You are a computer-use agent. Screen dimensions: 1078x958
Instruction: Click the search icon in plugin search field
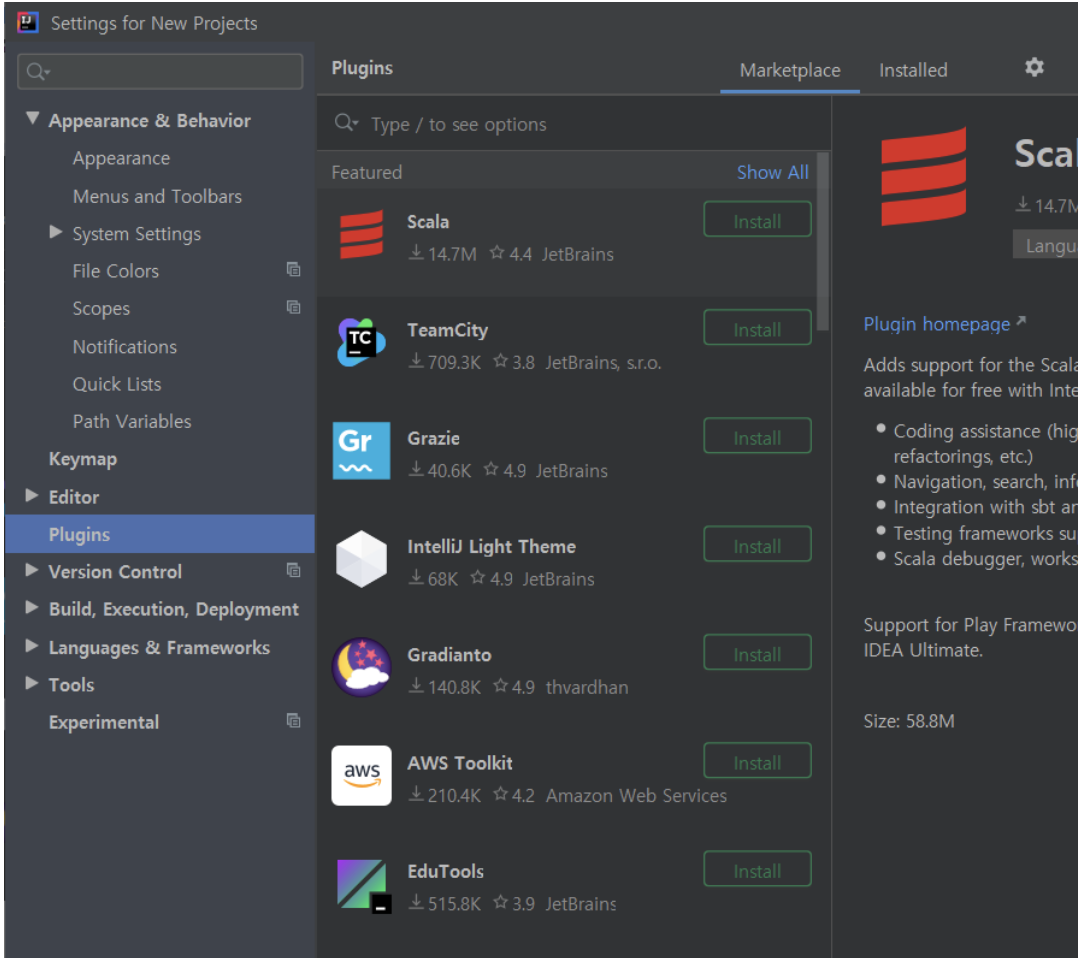tap(346, 124)
